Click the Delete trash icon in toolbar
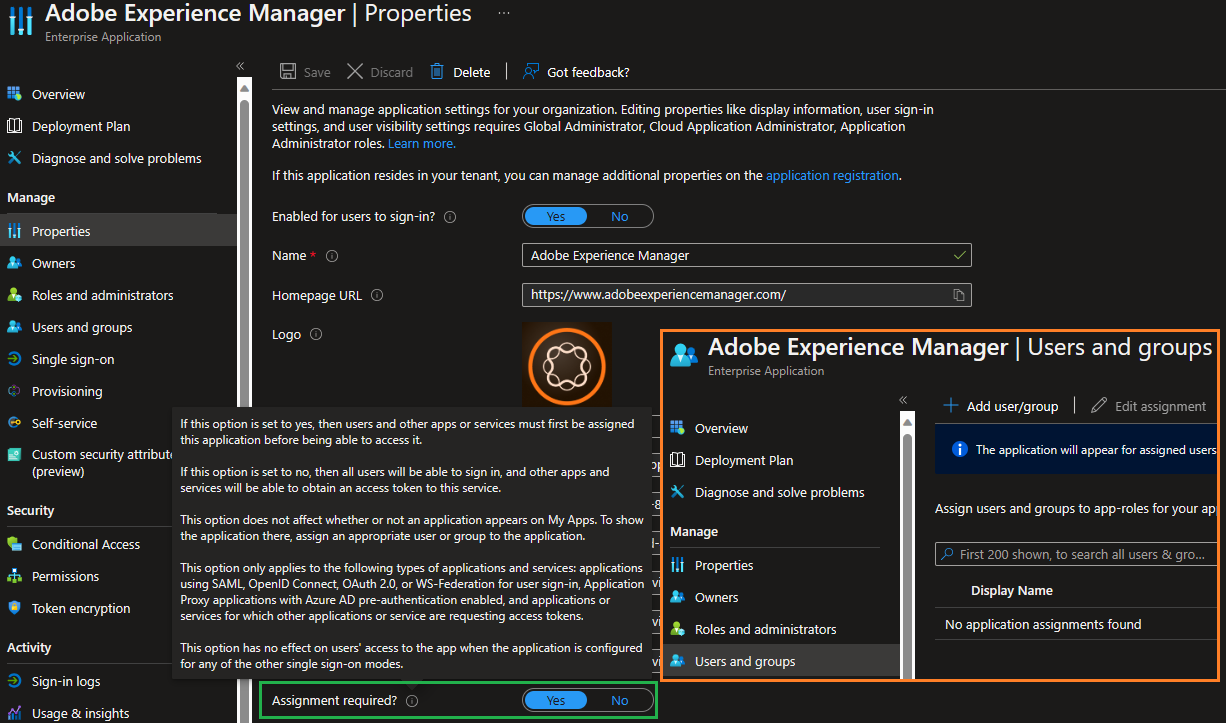The width and height of the screenshot is (1226, 723). point(437,71)
